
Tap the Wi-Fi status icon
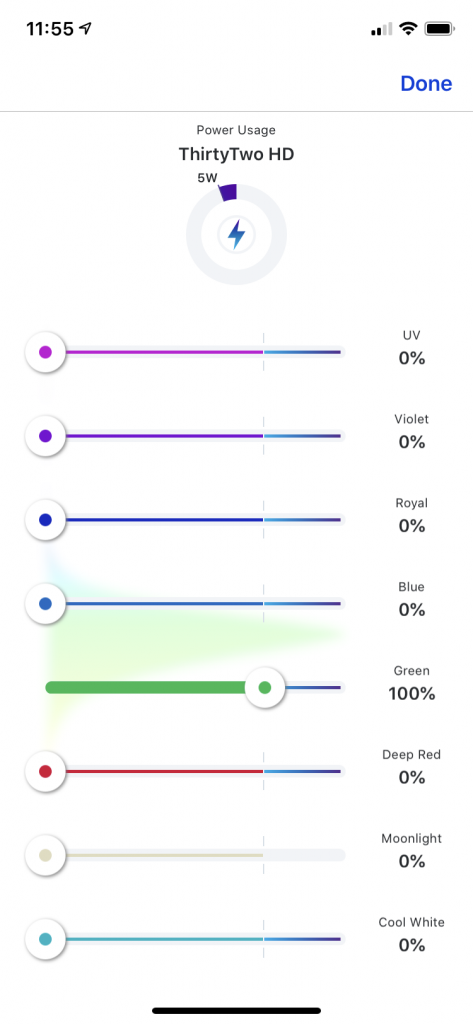tap(409, 29)
